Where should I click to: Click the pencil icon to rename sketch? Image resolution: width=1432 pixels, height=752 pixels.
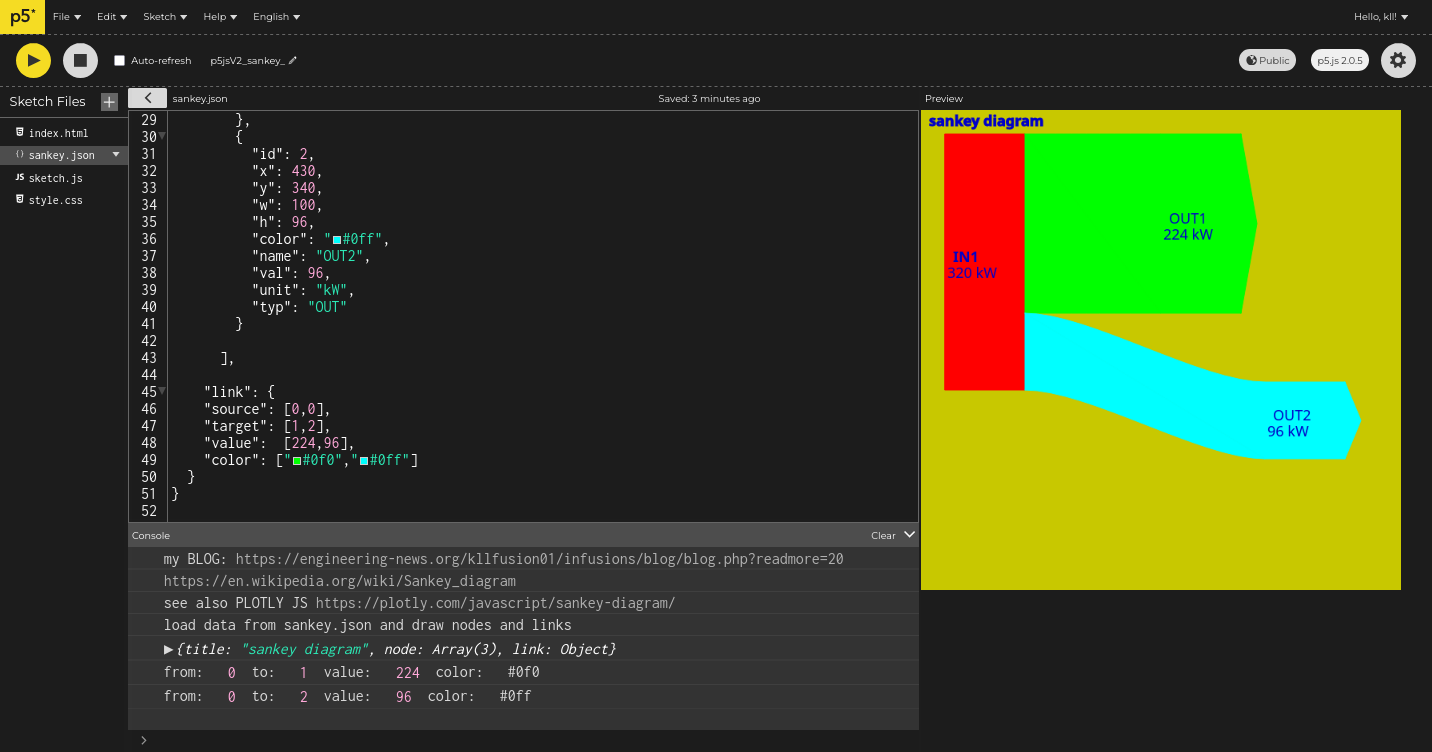(293, 61)
